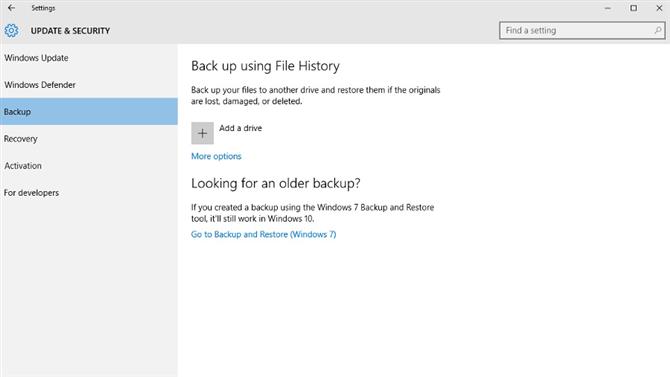
Task: Click the UPDATE & SECURITY header text
Action: click(x=71, y=31)
